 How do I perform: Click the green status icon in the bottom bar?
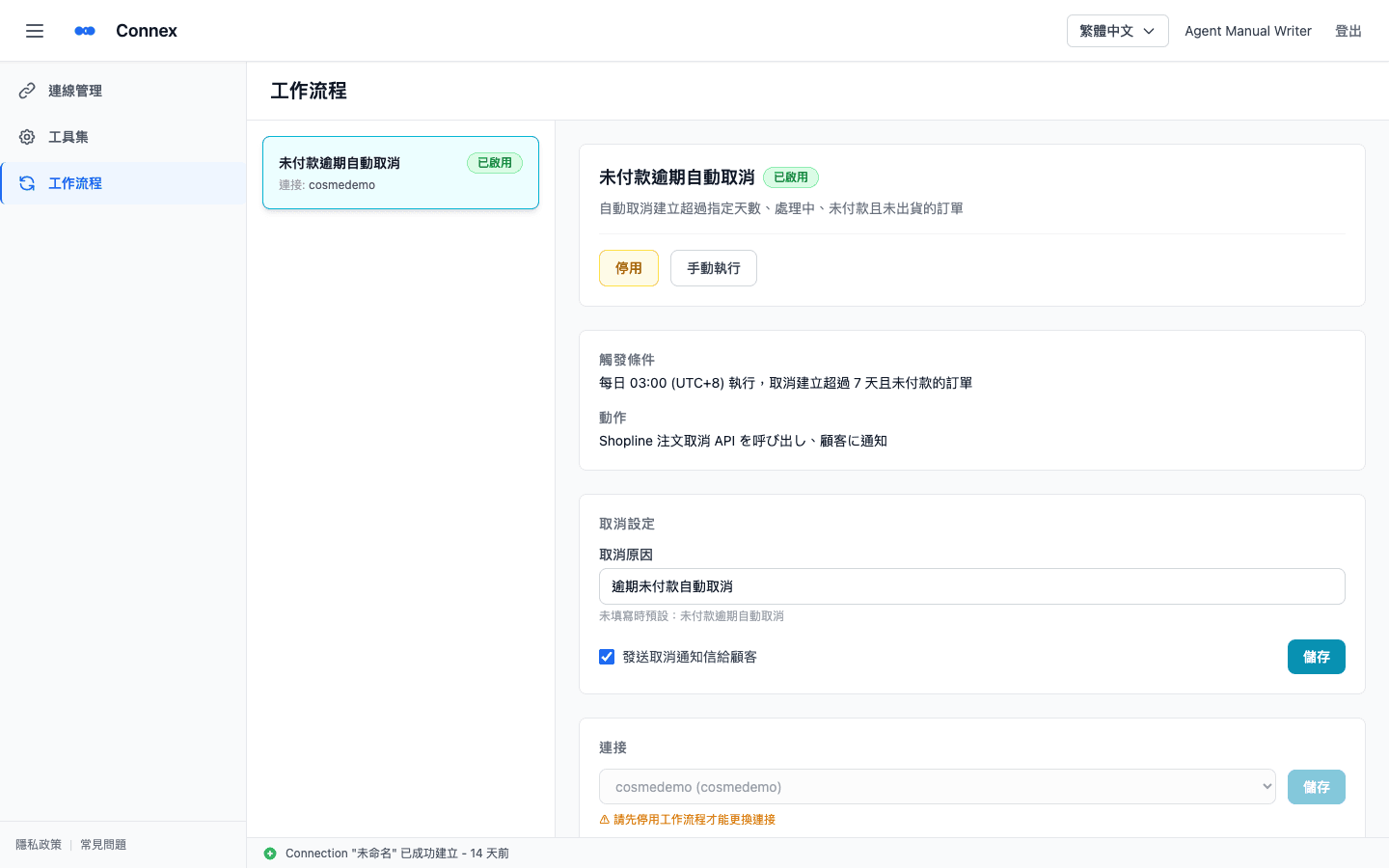click(270, 854)
